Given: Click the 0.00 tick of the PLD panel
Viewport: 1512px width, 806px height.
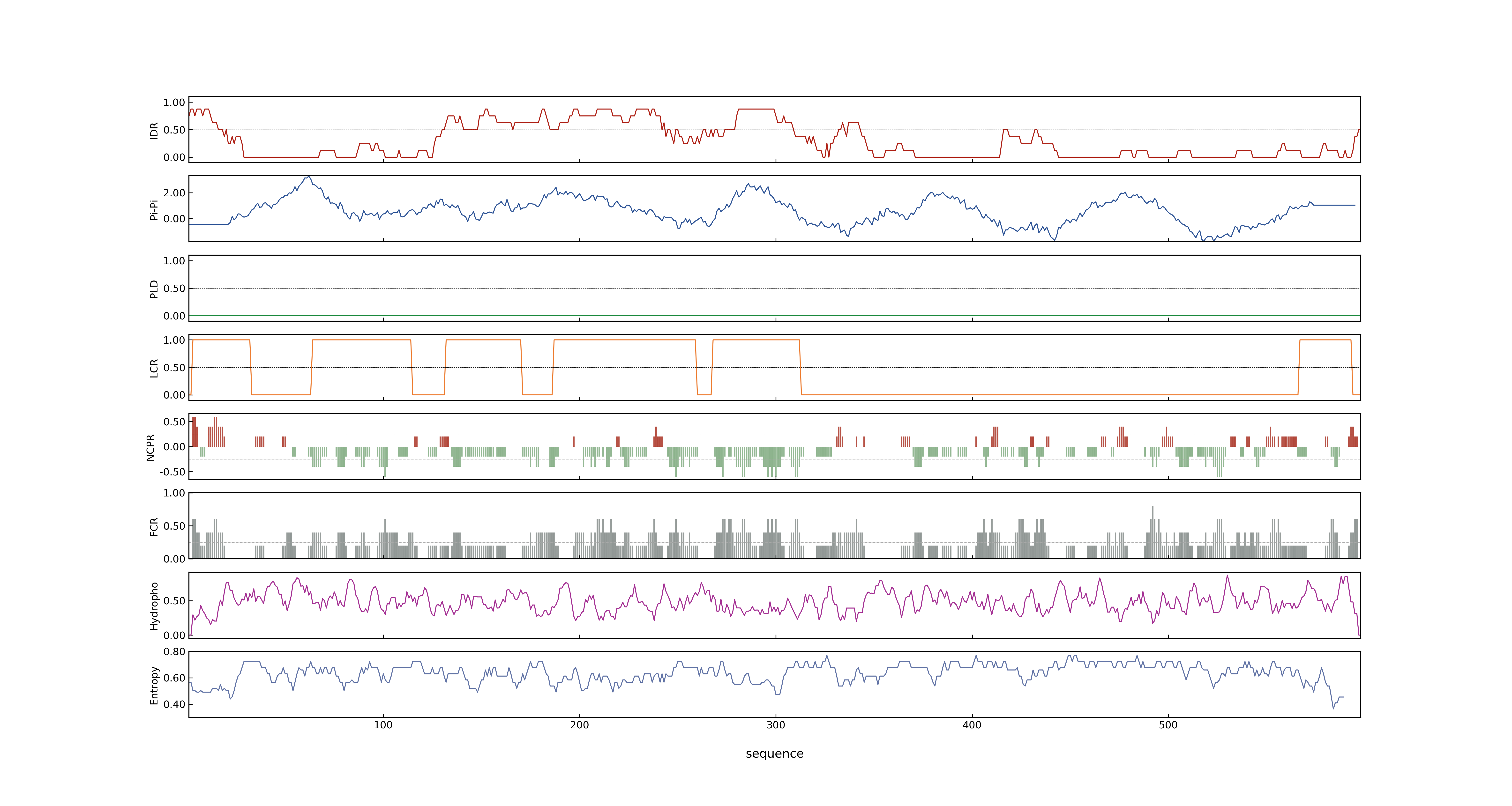Looking at the screenshot, I should pyautogui.click(x=174, y=316).
